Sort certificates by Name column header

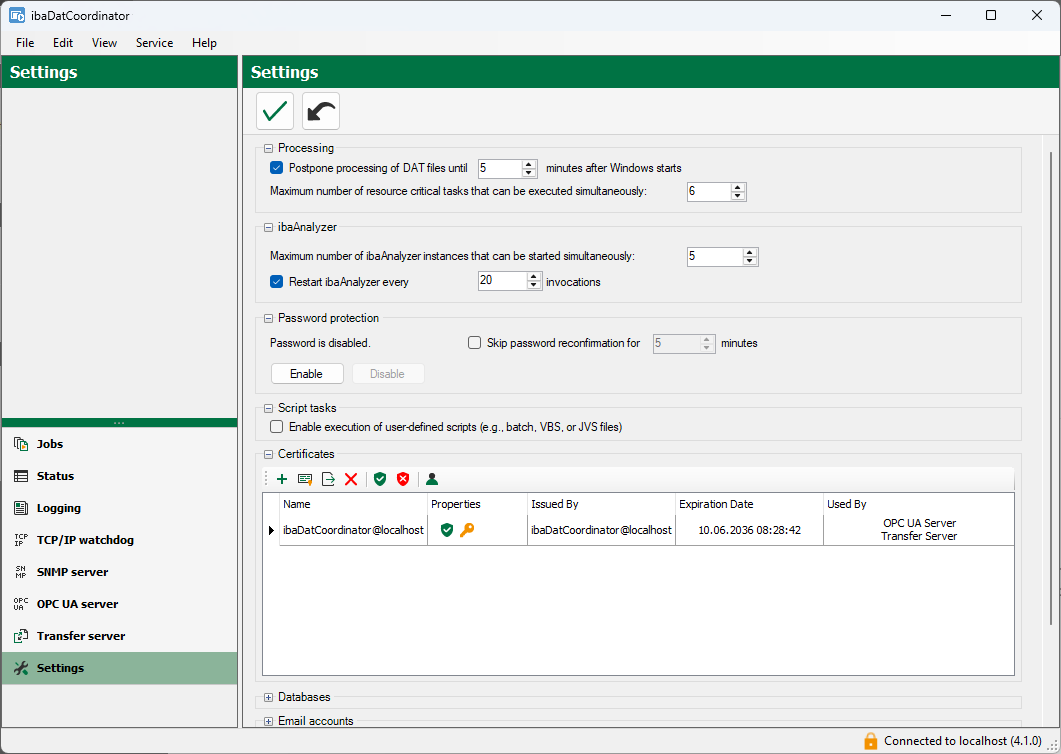click(x=353, y=504)
